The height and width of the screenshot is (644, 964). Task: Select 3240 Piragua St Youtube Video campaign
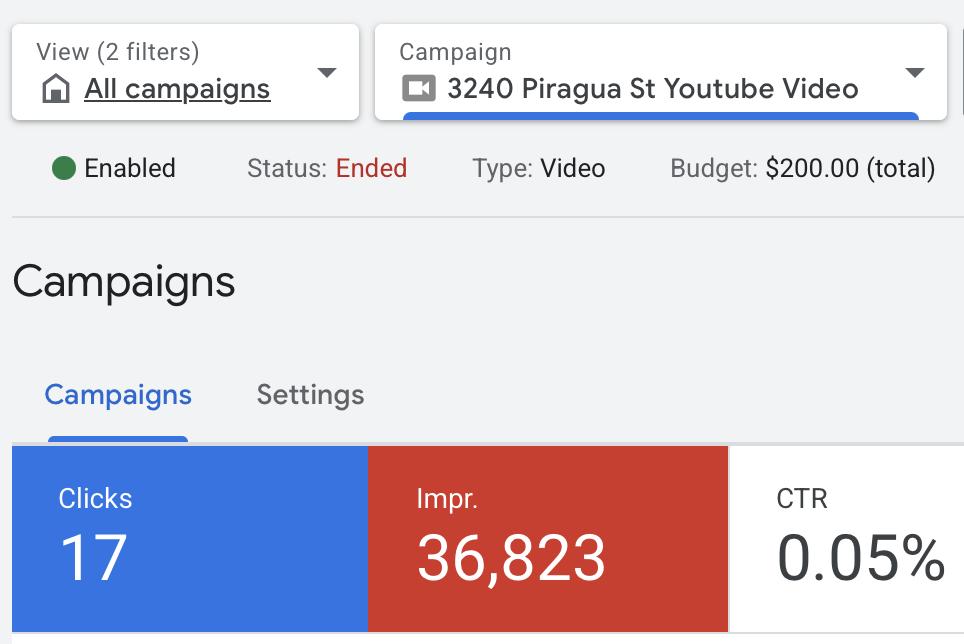click(652, 89)
